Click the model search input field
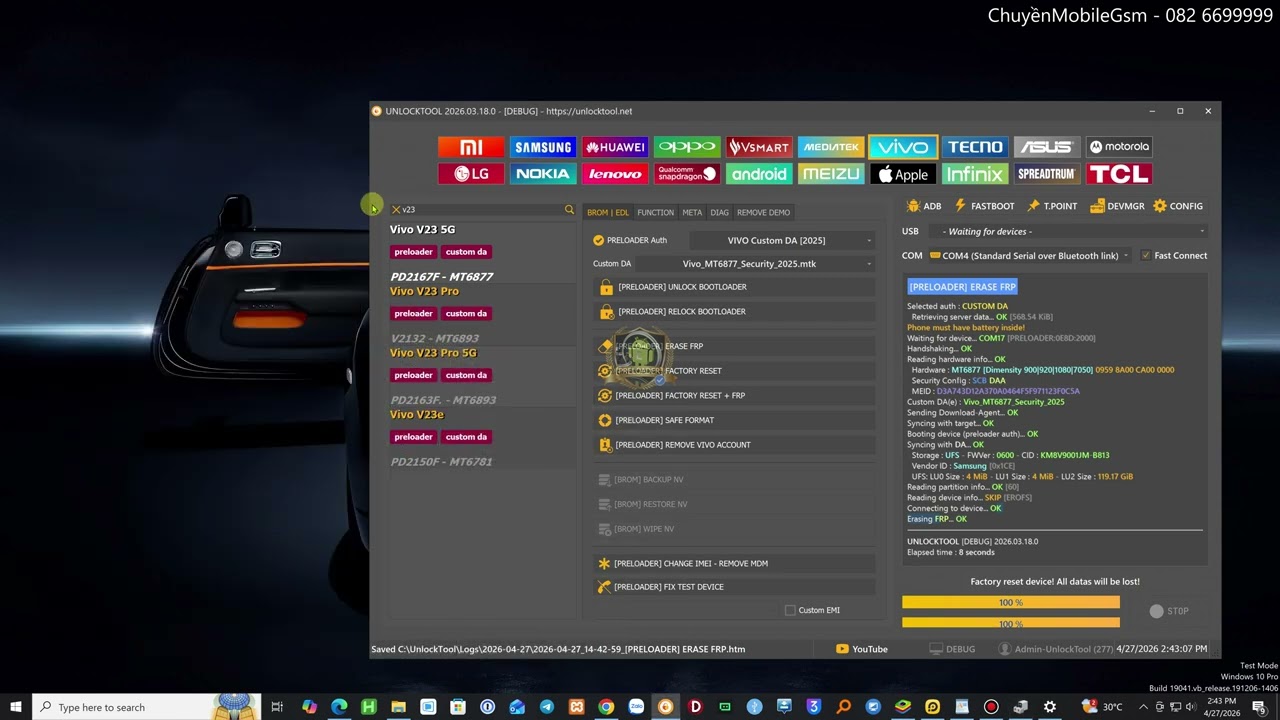This screenshot has height=720, width=1280. pos(480,210)
